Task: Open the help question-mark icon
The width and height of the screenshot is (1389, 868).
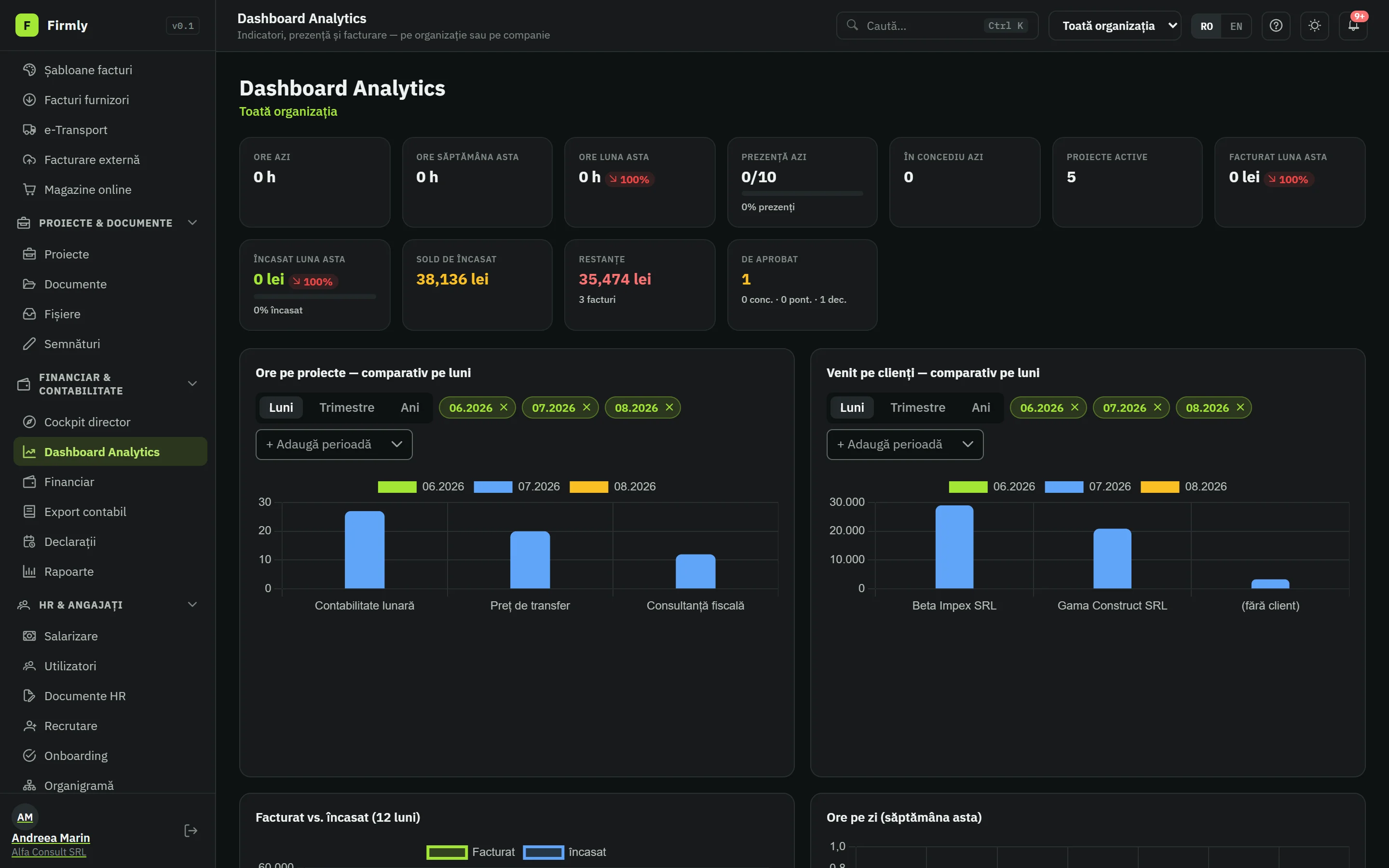Action: (x=1275, y=26)
